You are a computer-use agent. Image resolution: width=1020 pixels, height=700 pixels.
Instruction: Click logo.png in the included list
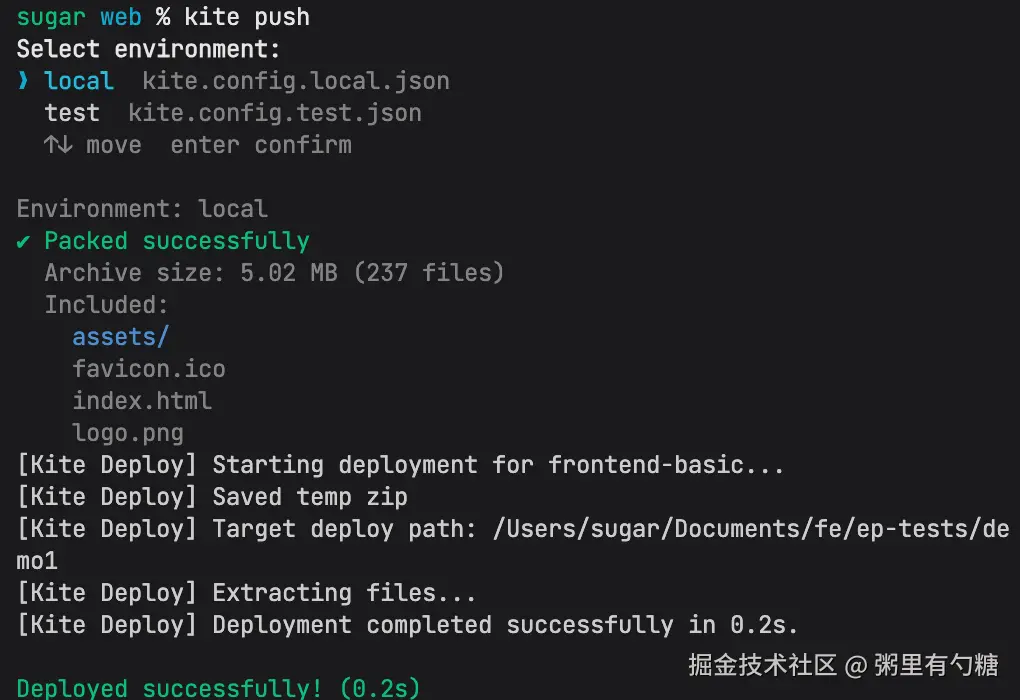coord(128,433)
